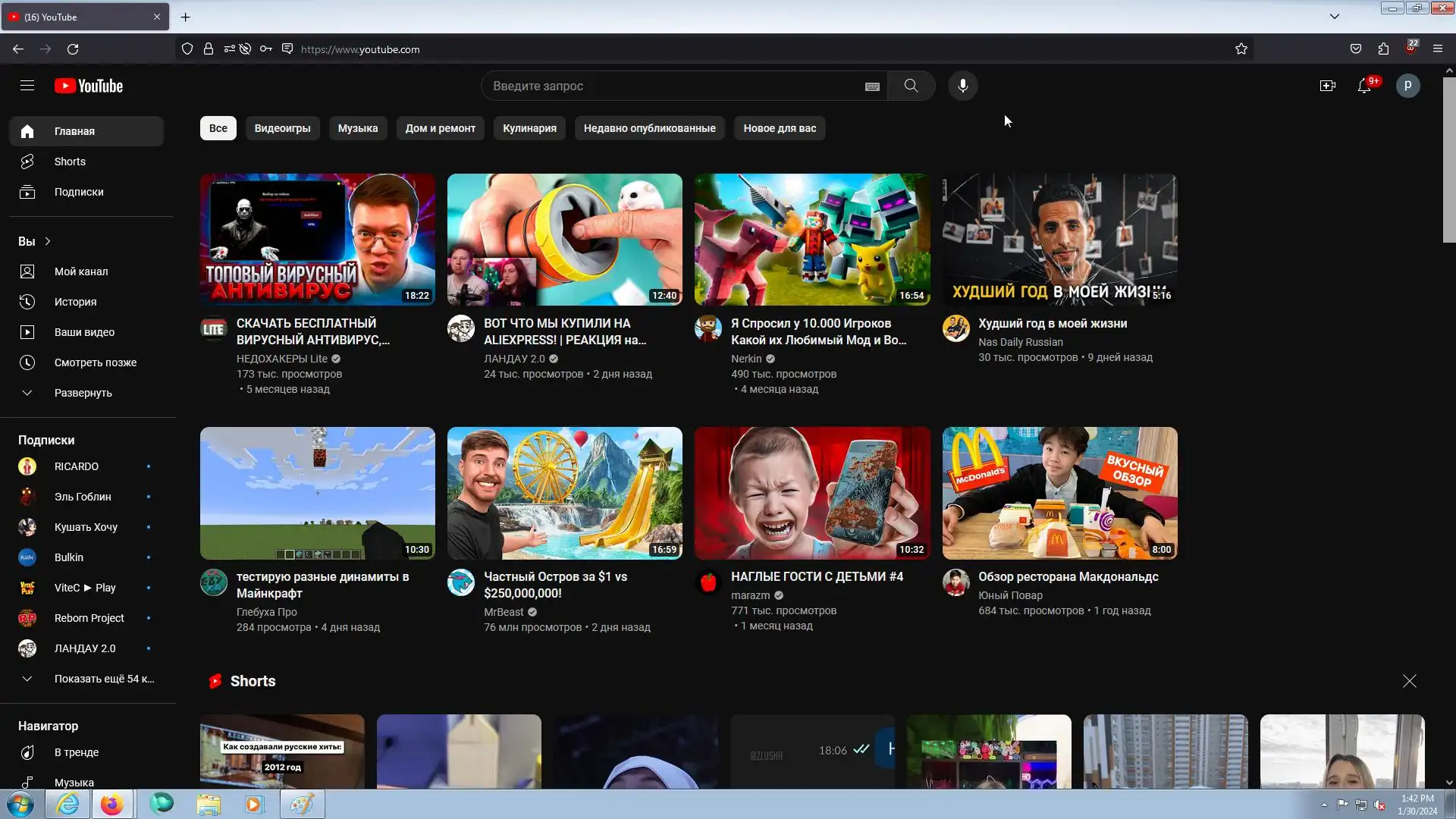Screen dimensions: 1456x819
Task: Click the voice search microphone icon
Action: pyautogui.click(x=962, y=86)
